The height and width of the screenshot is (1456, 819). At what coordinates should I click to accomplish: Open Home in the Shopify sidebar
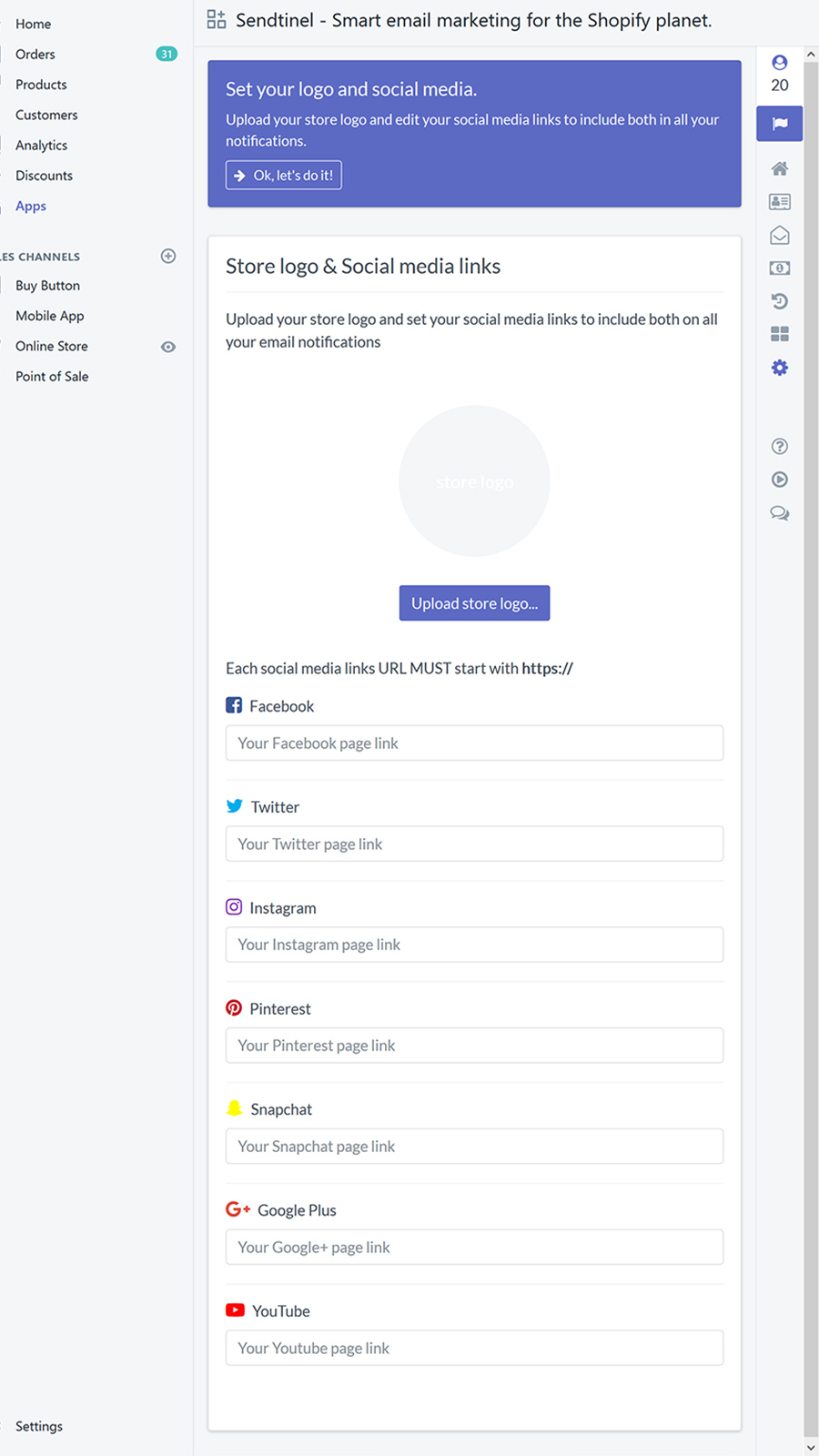tap(33, 24)
